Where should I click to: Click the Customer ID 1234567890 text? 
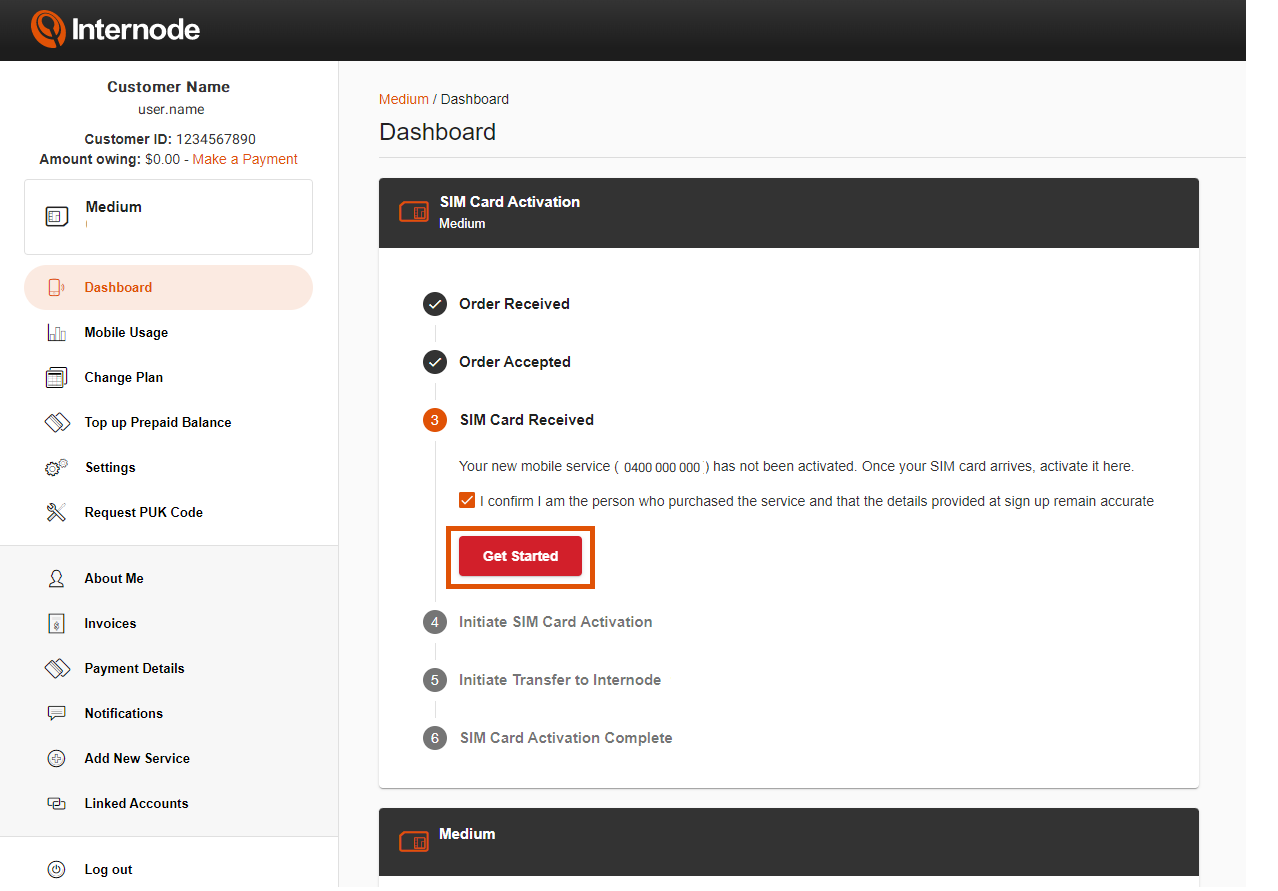(170, 139)
